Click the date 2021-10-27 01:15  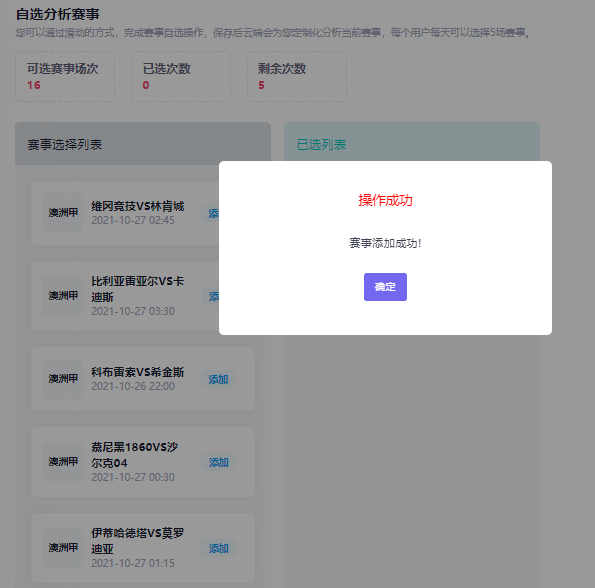(x=133, y=563)
